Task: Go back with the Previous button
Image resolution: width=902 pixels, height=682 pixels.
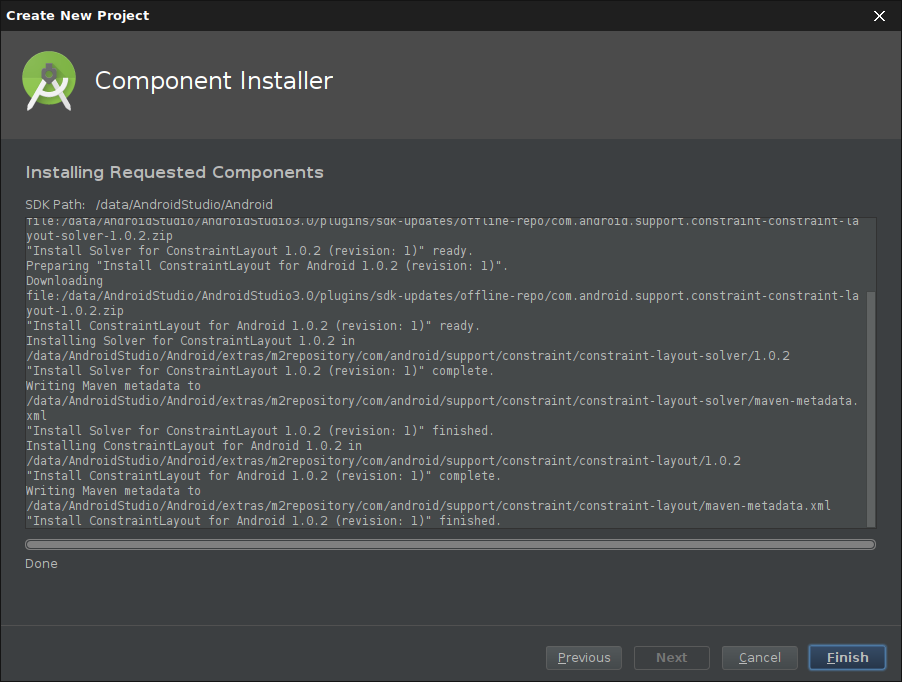Action: point(584,657)
